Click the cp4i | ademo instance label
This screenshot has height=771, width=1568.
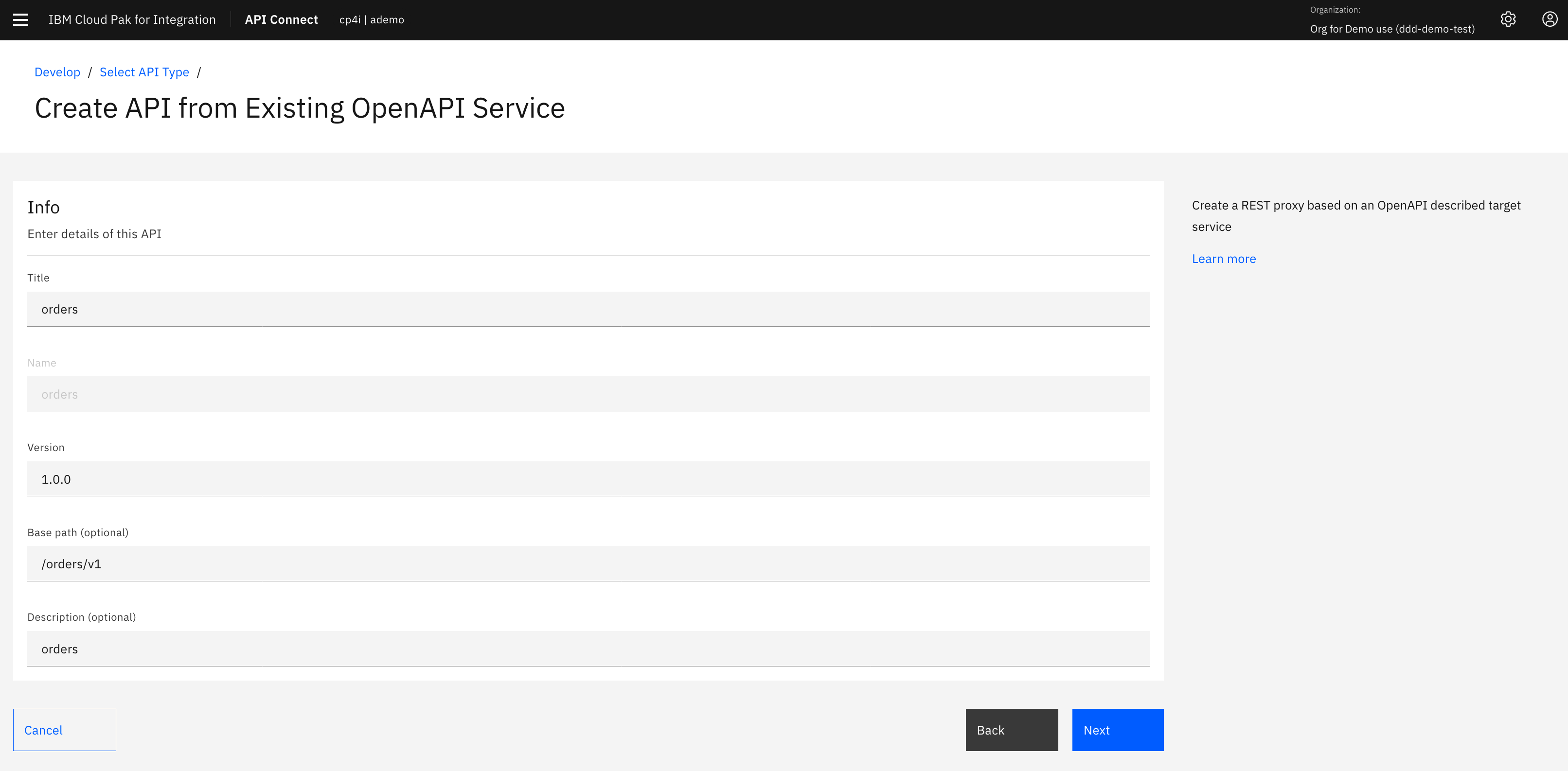(371, 19)
